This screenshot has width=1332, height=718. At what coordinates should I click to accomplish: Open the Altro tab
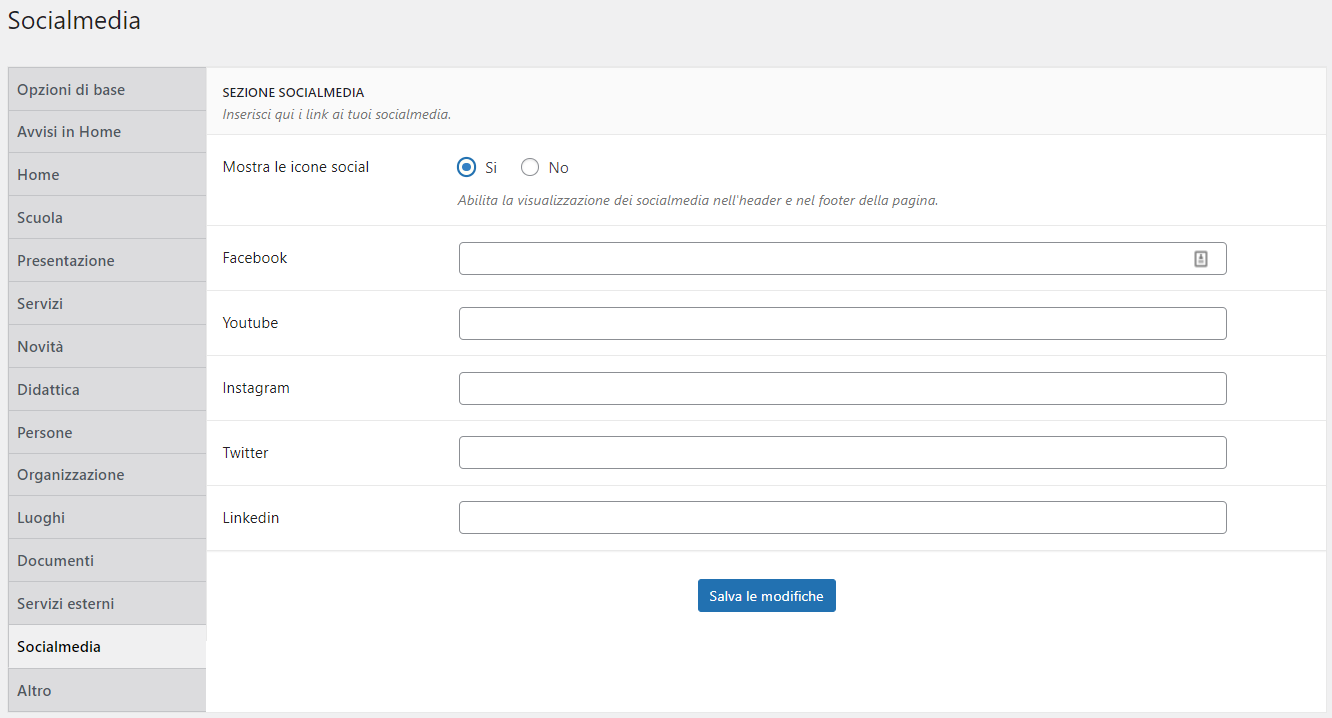(107, 690)
